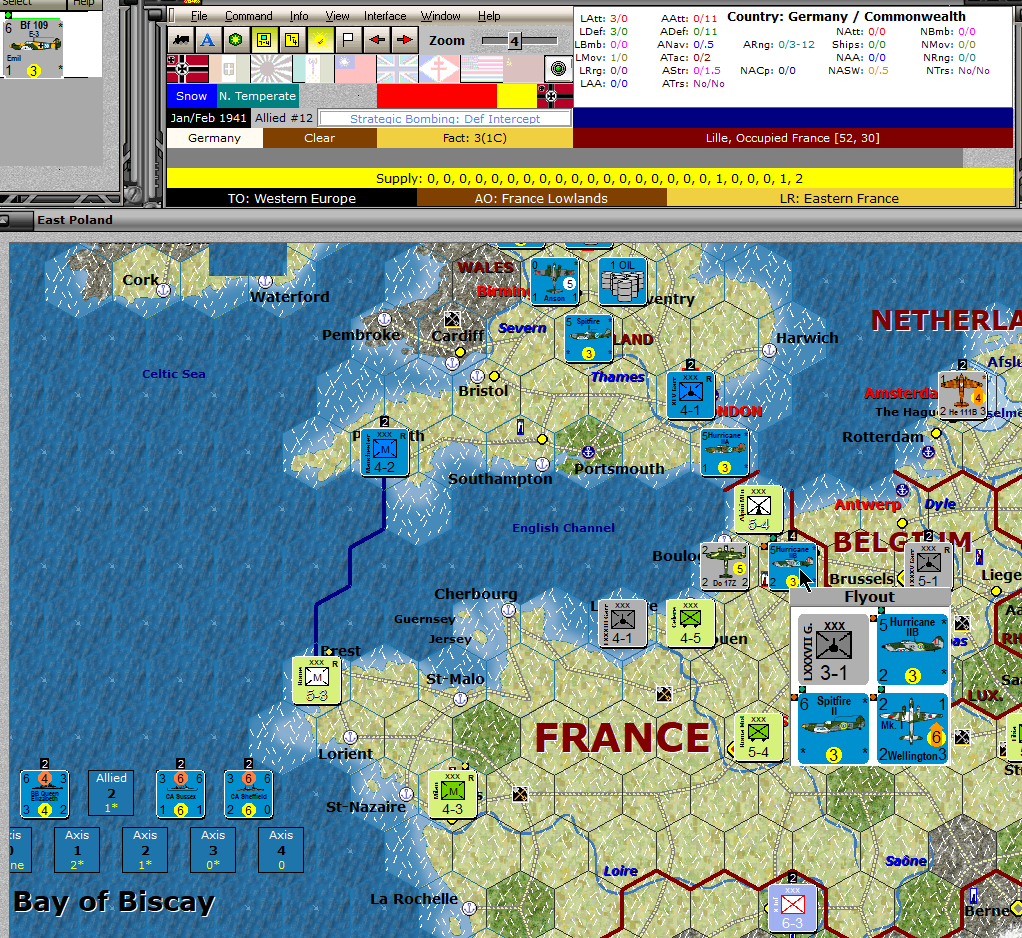Select the gray 4-1 garrison counter near Rouen
The image size is (1022, 938).
click(x=622, y=624)
